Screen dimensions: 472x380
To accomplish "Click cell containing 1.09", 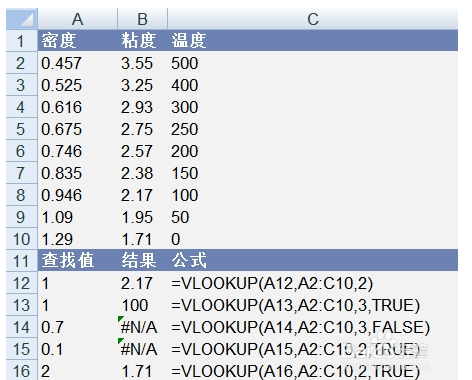I will point(77,217).
